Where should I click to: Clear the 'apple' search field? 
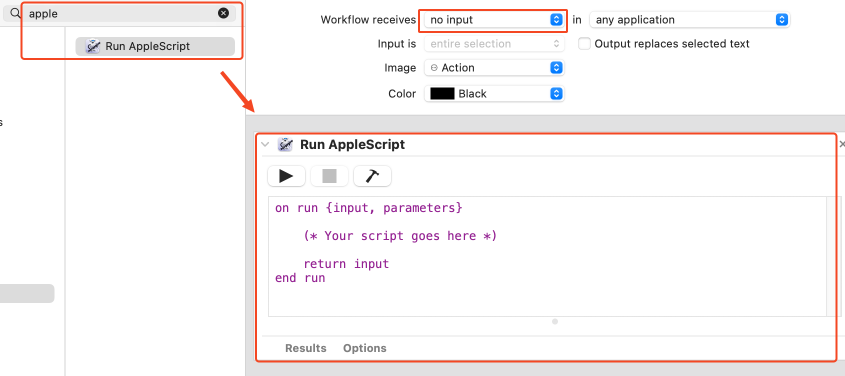coord(223,13)
